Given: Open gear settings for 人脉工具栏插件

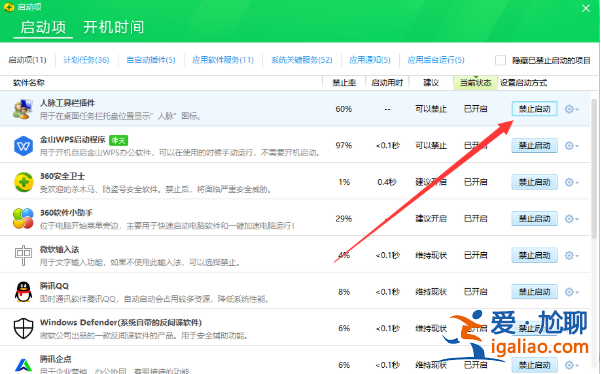Looking at the screenshot, I should (571, 109).
